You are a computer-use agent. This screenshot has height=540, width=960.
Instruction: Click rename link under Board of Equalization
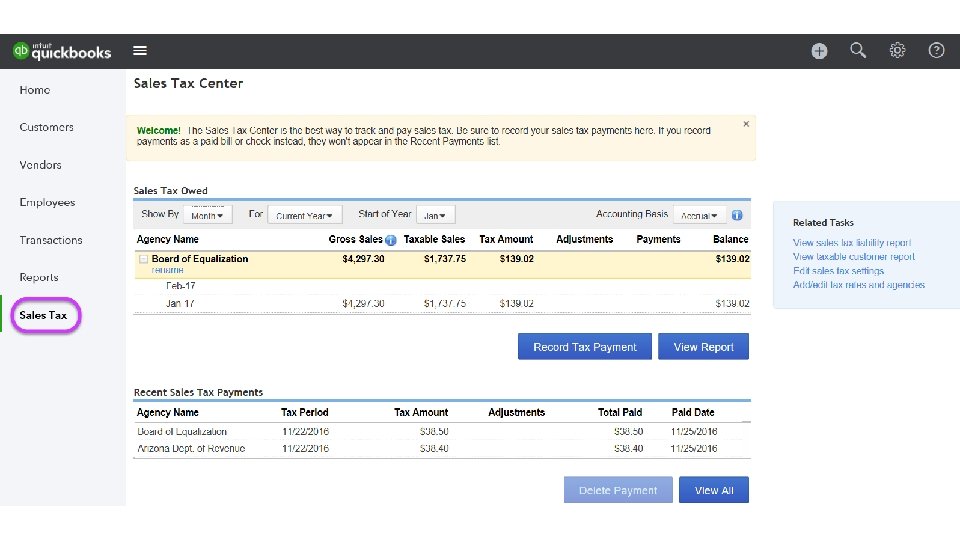tap(167, 270)
